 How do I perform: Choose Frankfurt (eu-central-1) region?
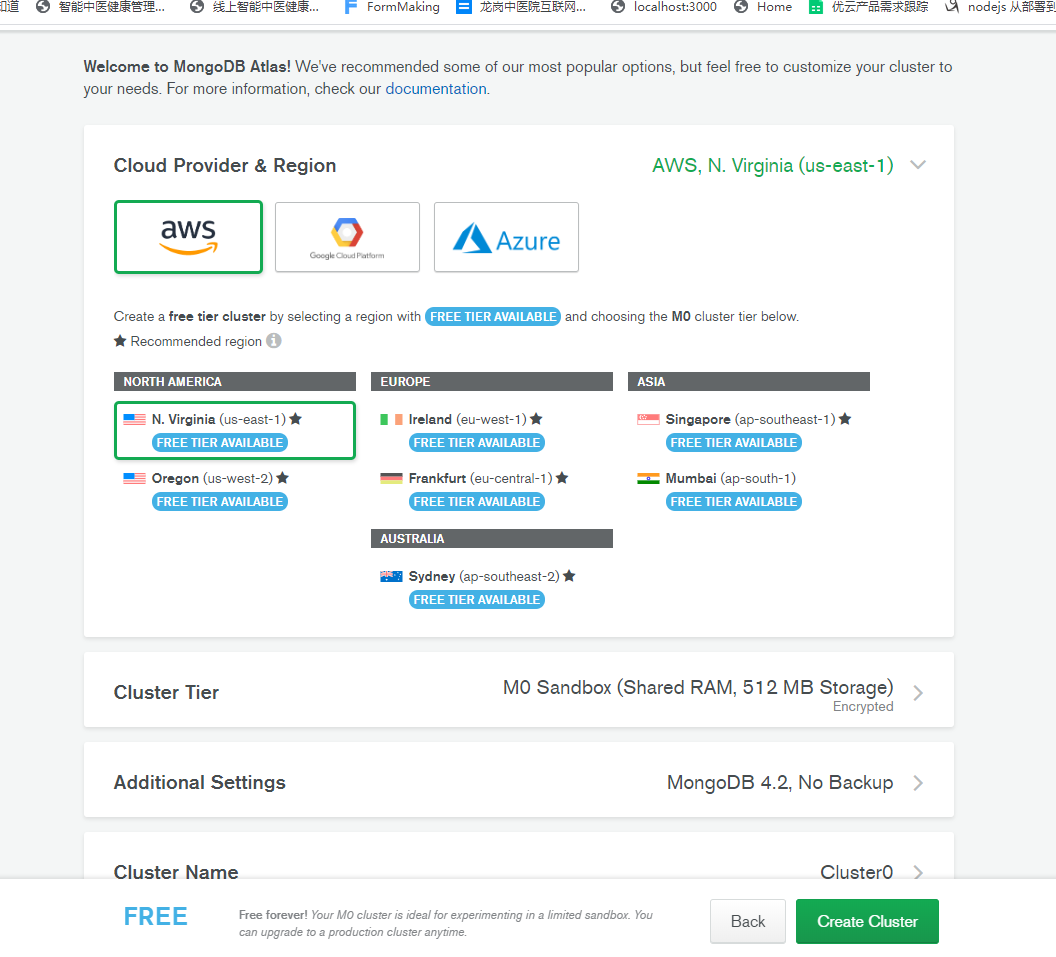(x=492, y=490)
